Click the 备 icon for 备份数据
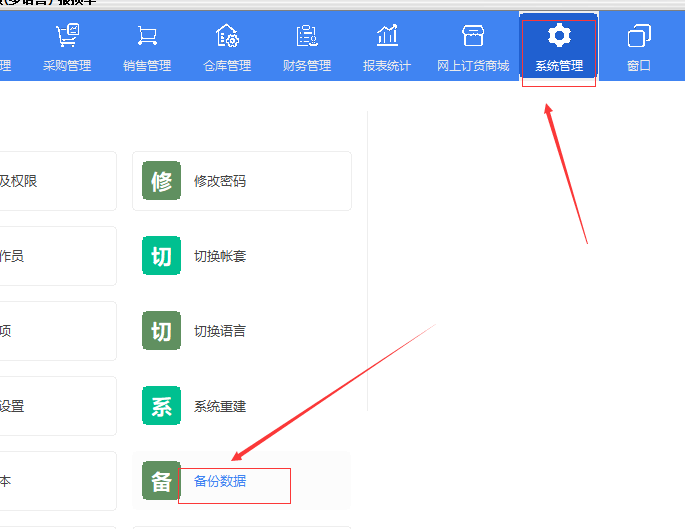 (x=161, y=481)
